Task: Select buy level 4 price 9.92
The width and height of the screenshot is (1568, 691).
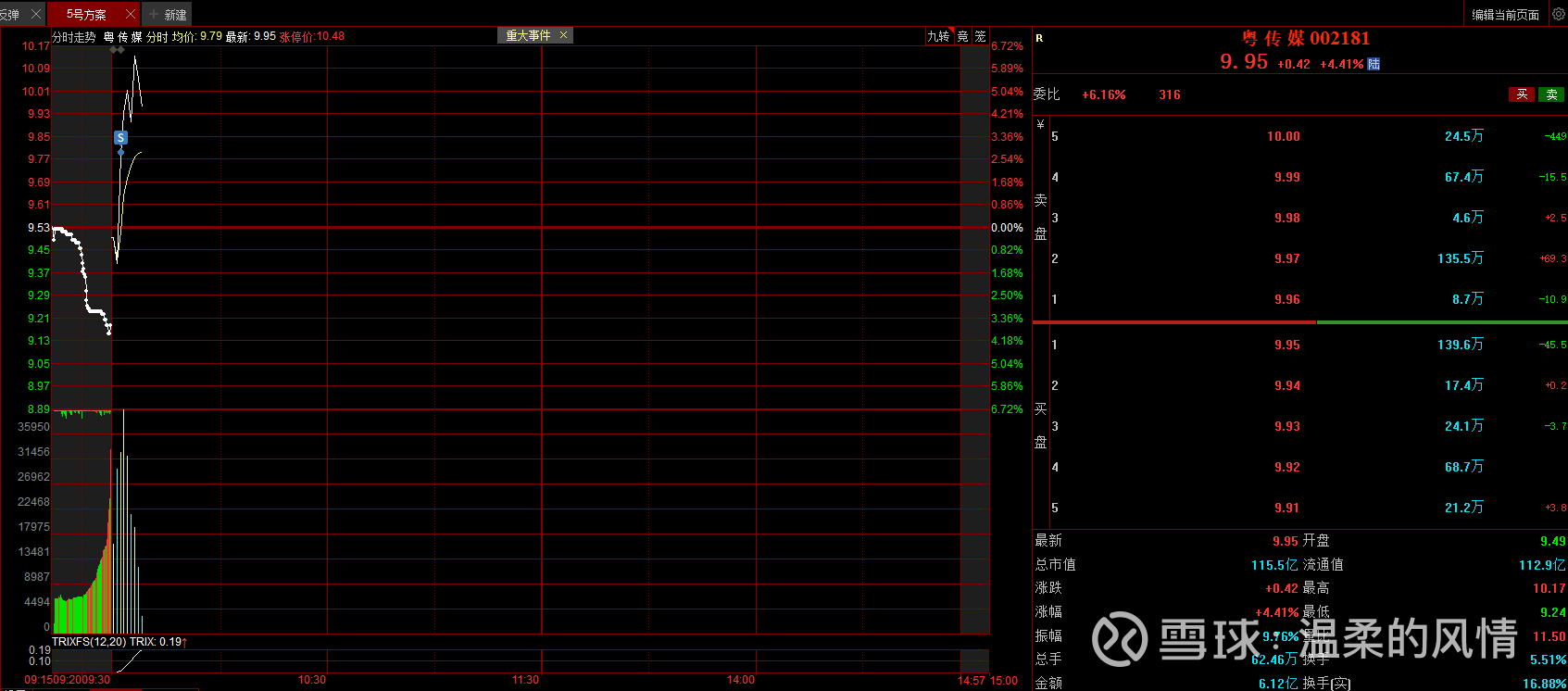Action: (1287, 467)
